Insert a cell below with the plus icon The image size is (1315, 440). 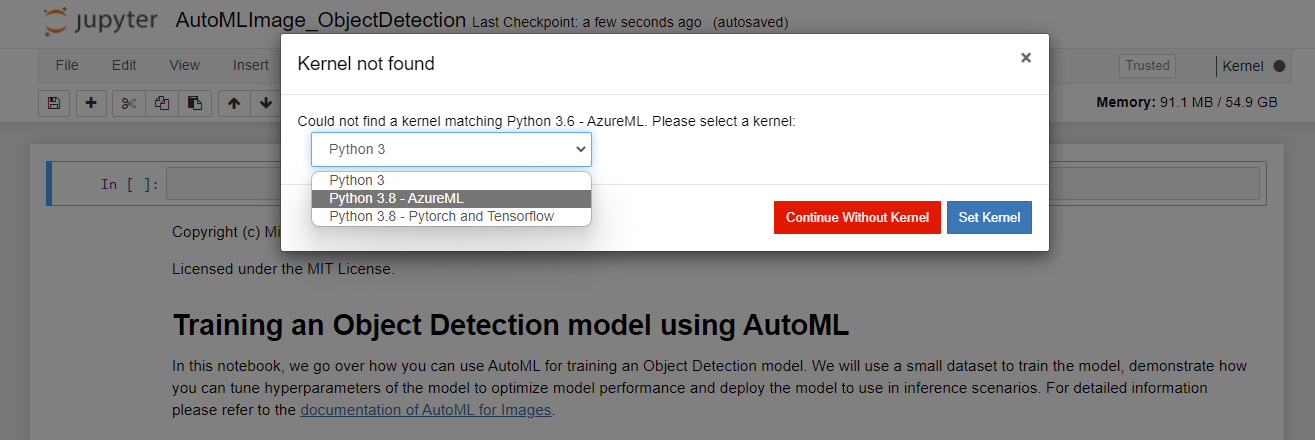point(91,102)
